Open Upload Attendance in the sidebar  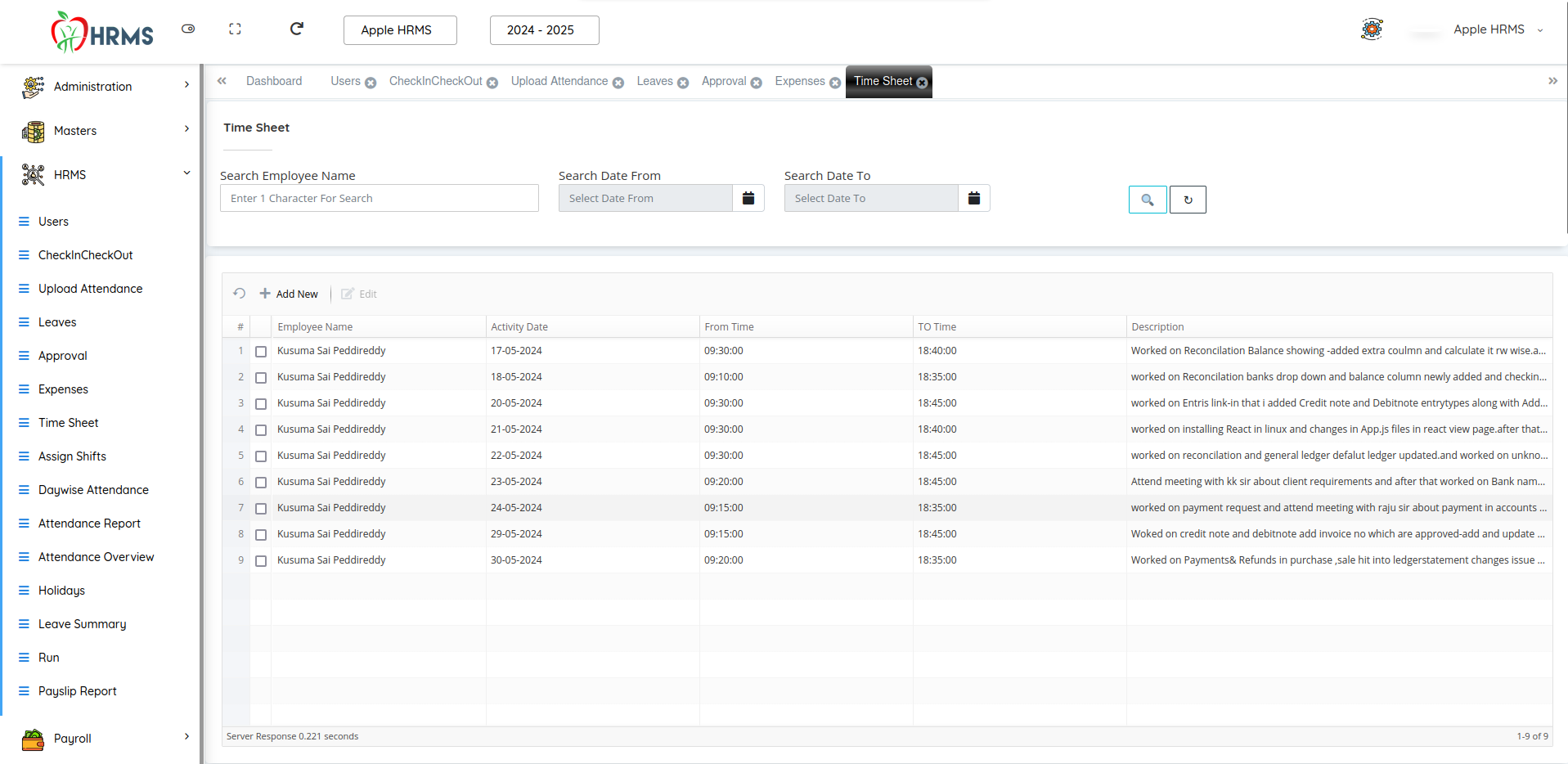click(90, 289)
